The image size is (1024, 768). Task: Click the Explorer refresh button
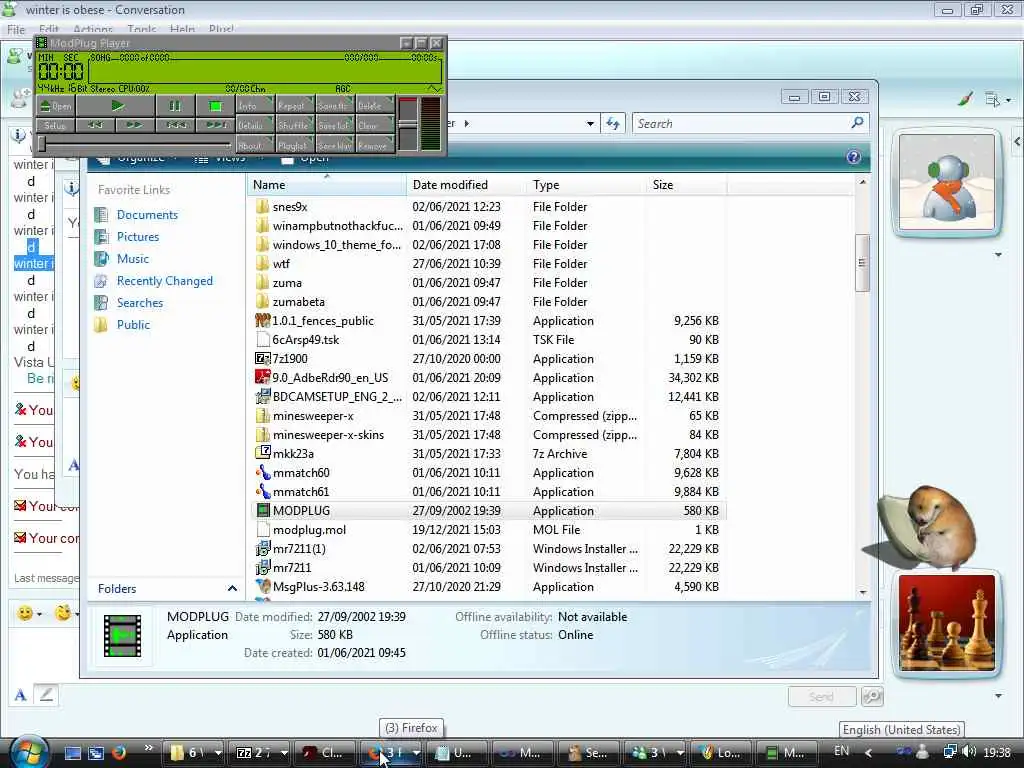point(613,123)
